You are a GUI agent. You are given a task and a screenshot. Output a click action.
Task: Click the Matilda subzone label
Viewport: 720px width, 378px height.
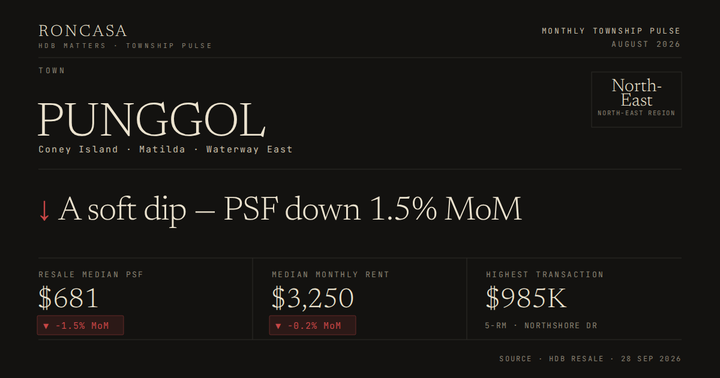[x=162, y=149]
